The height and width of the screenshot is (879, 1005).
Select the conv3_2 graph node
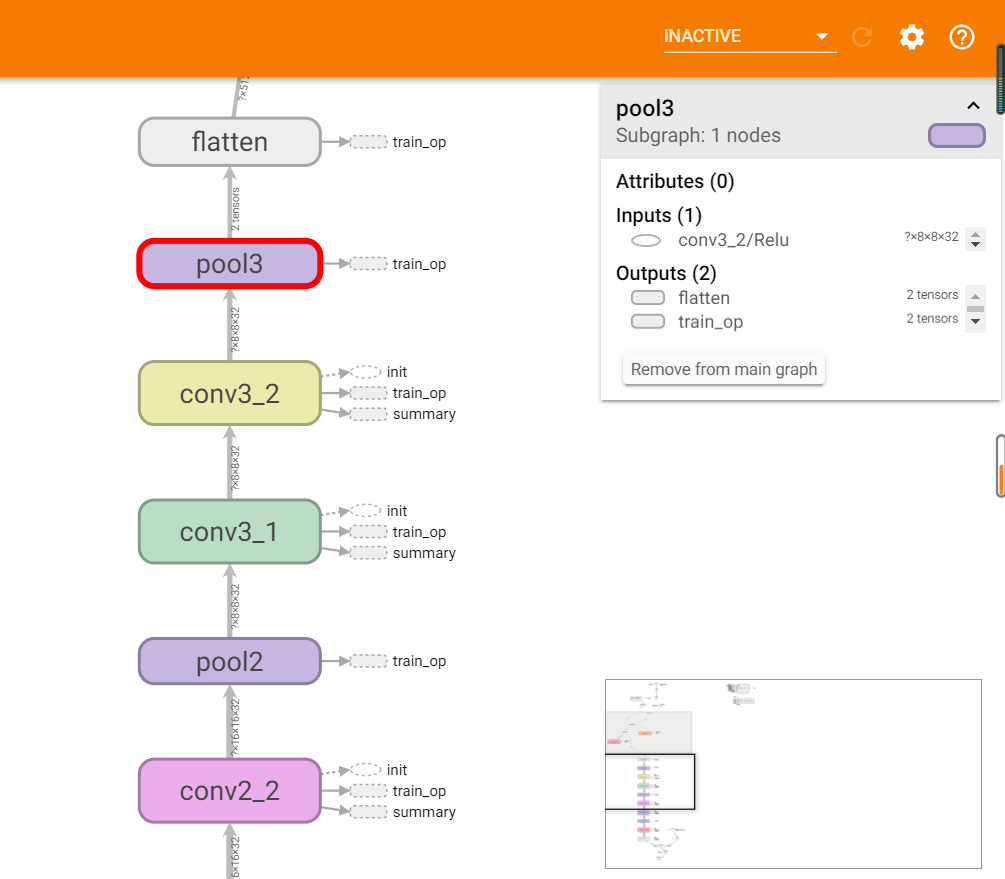tap(229, 393)
